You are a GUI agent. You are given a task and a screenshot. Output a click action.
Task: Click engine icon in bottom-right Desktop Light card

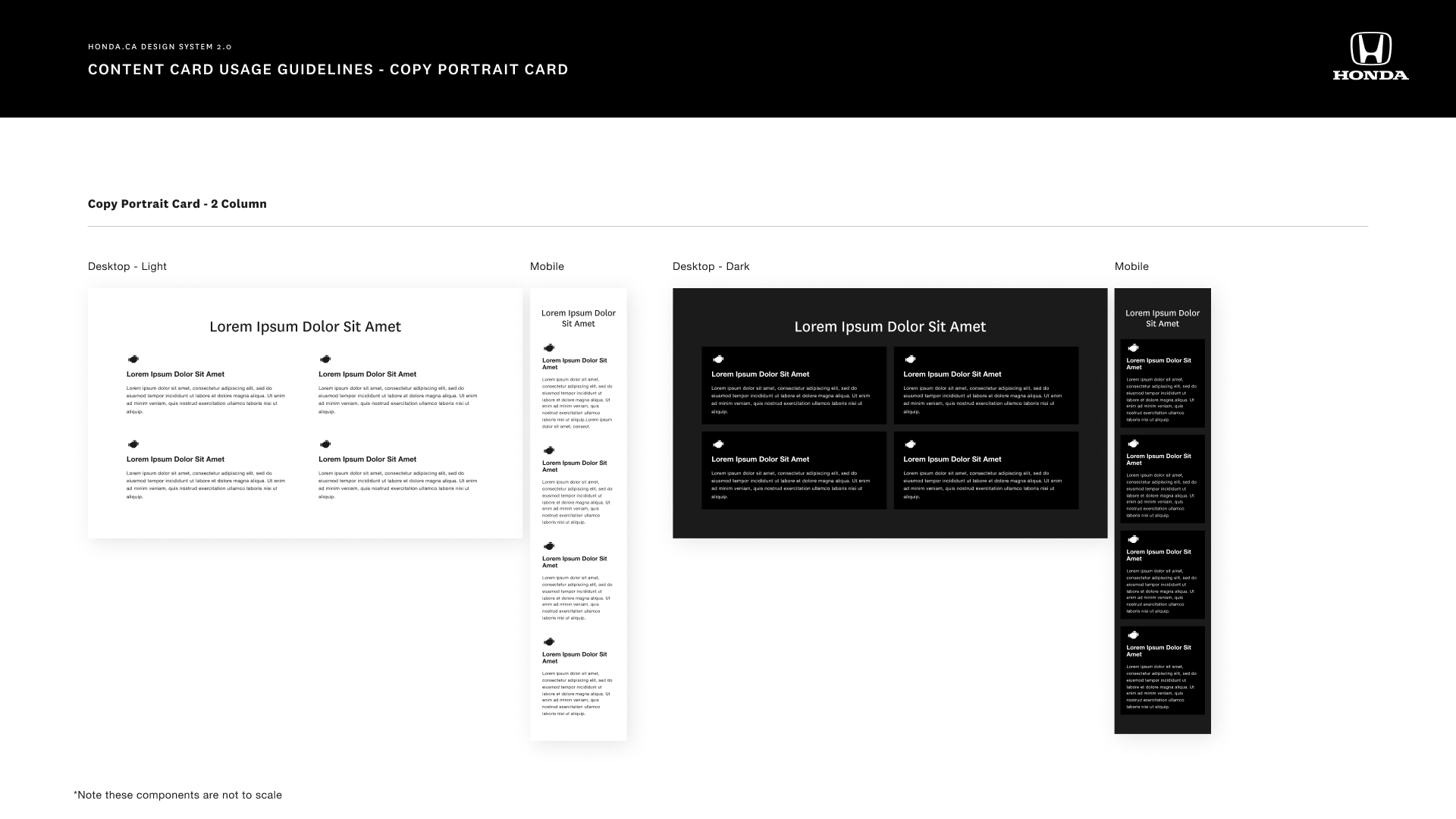click(325, 444)
